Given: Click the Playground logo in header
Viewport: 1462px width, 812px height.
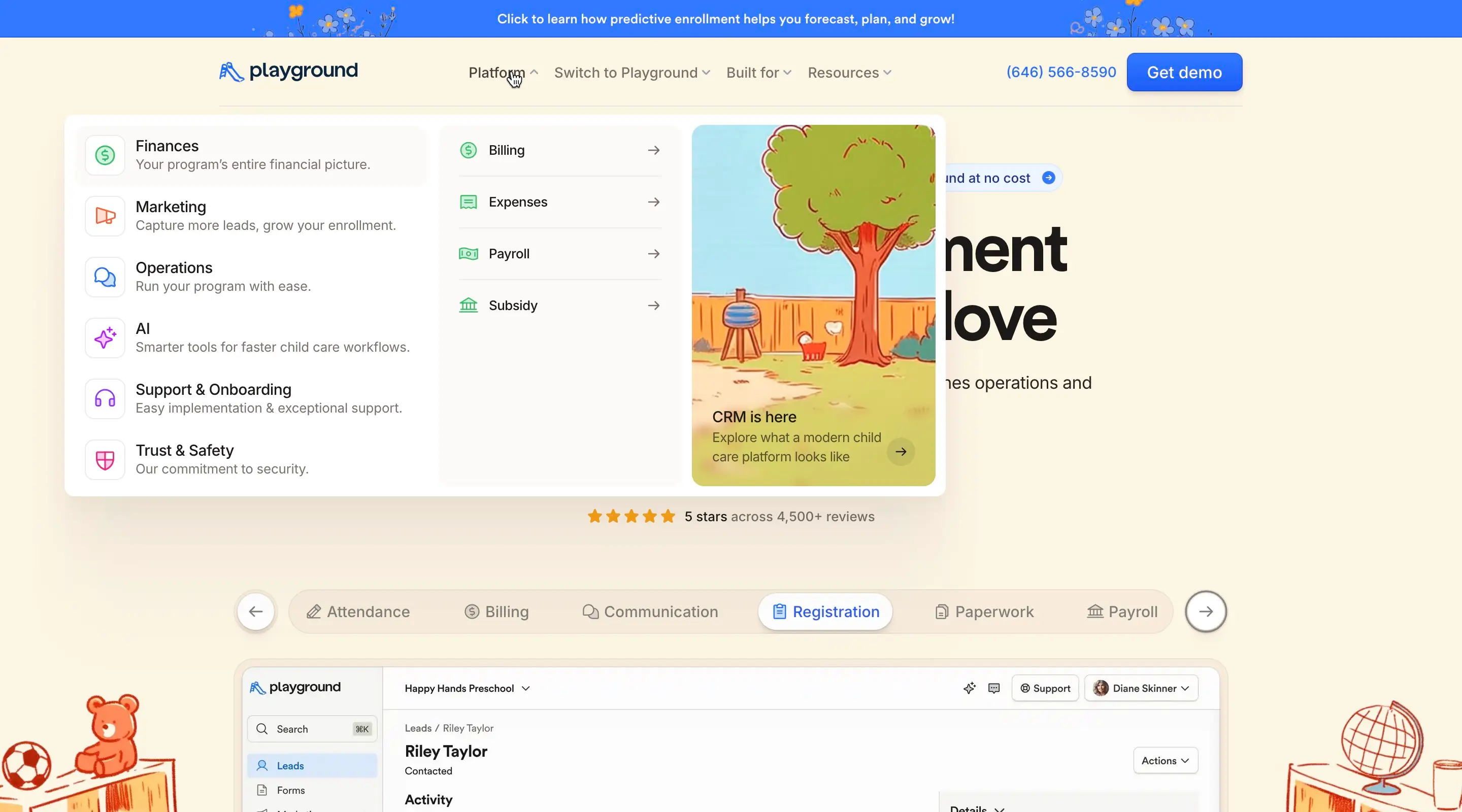Looking at the screenshot, I should point(288,72).
